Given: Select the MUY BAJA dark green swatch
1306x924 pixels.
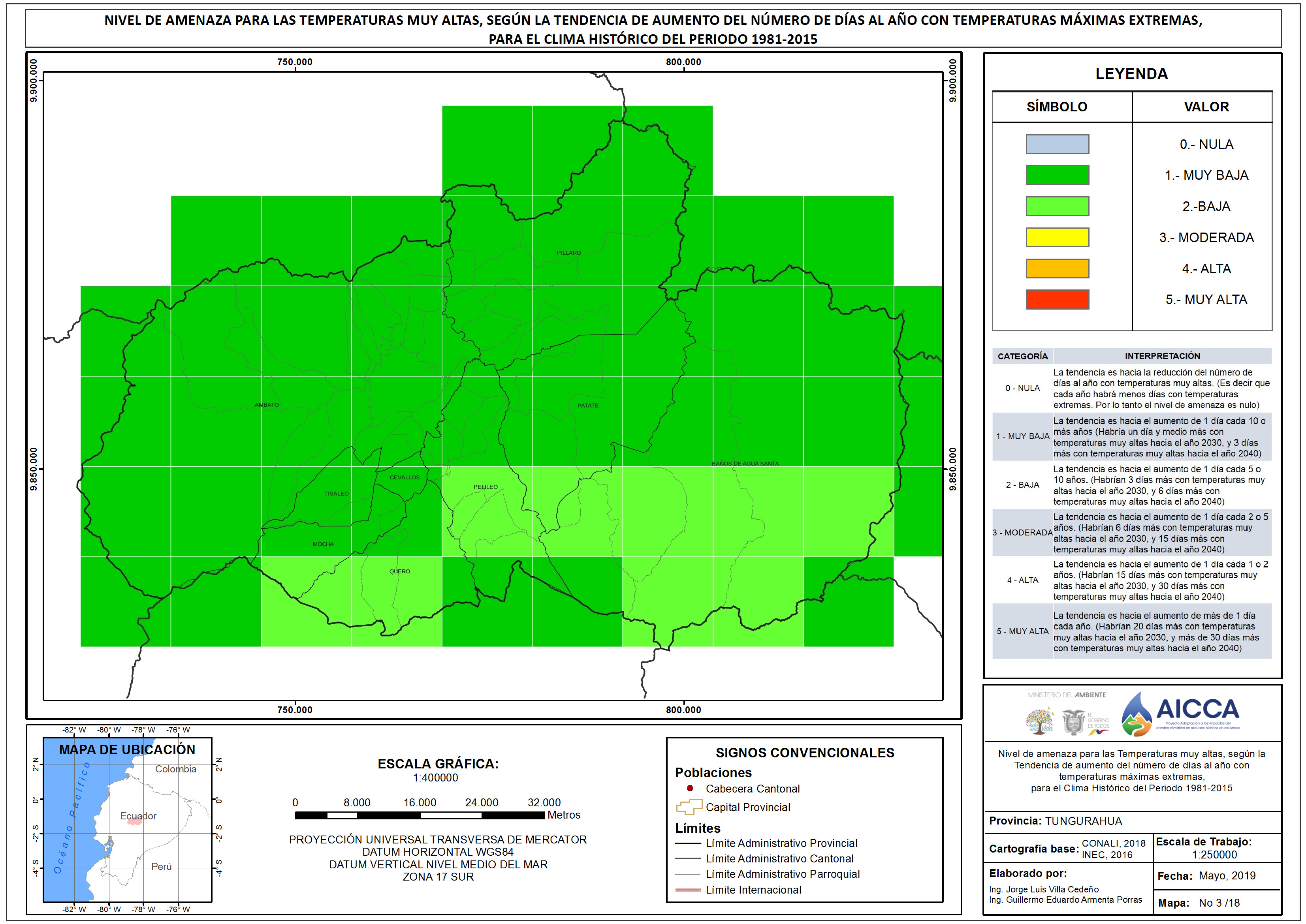Looking at the screenshot, I should click(x=1057, y=175).
